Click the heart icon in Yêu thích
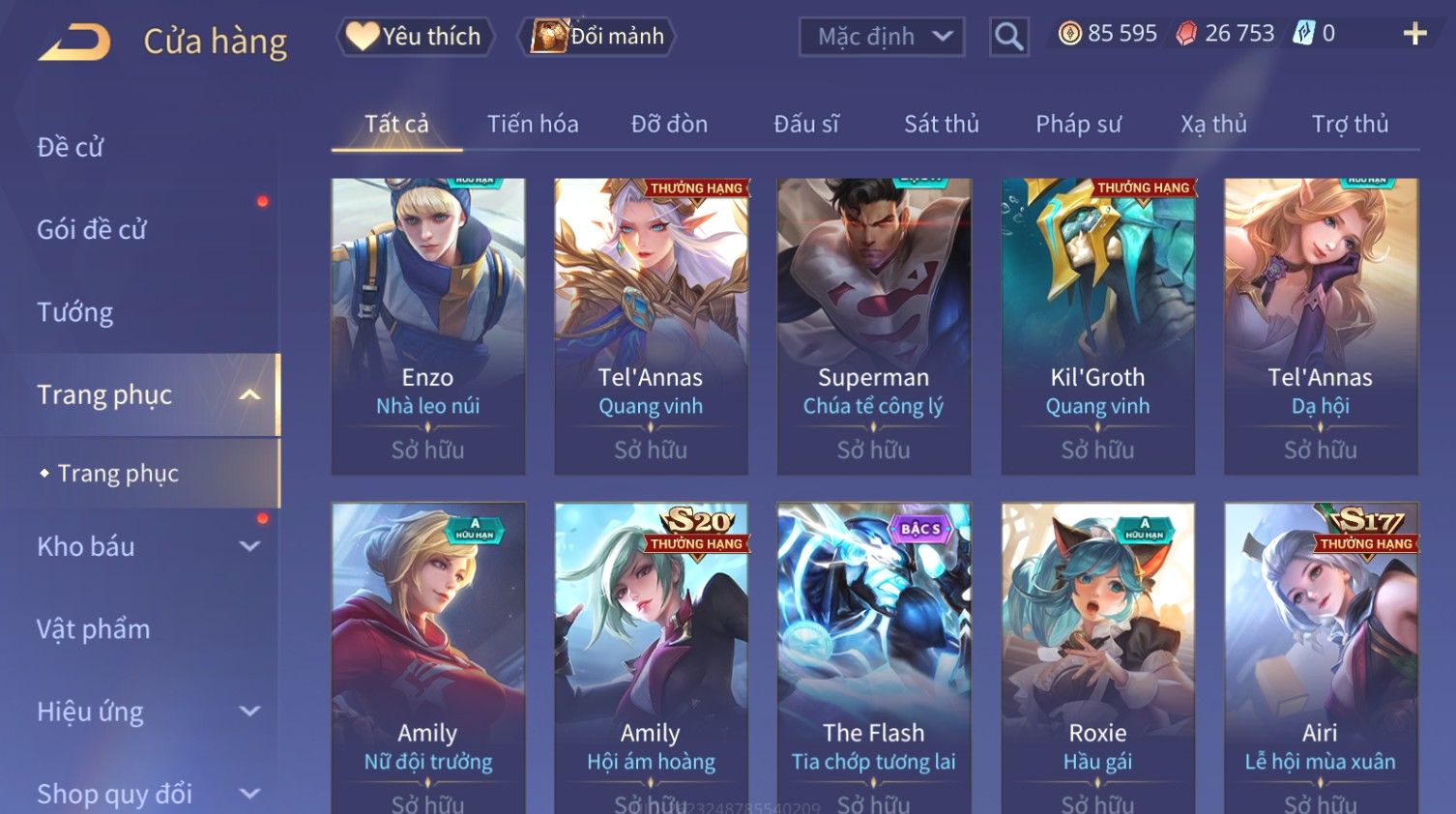The height and width of the screenshot is (814, 1456). coord(362,36)
